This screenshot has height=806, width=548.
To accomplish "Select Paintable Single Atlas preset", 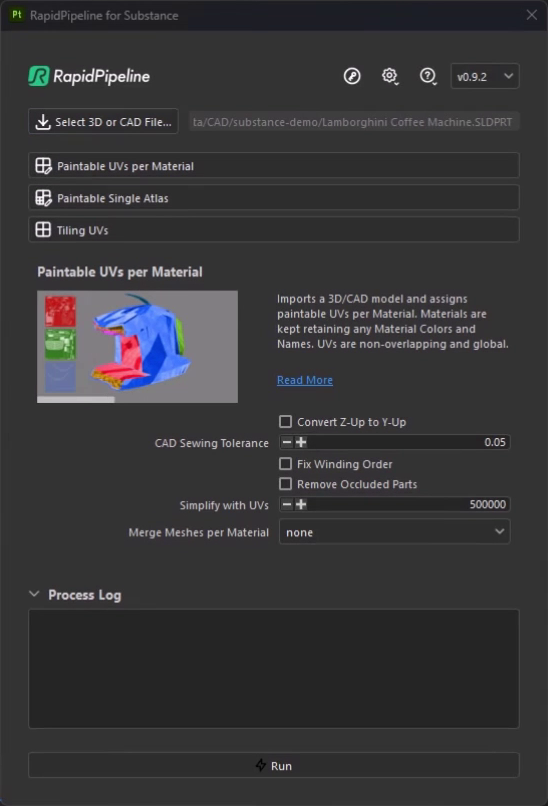I will (273, 198).
